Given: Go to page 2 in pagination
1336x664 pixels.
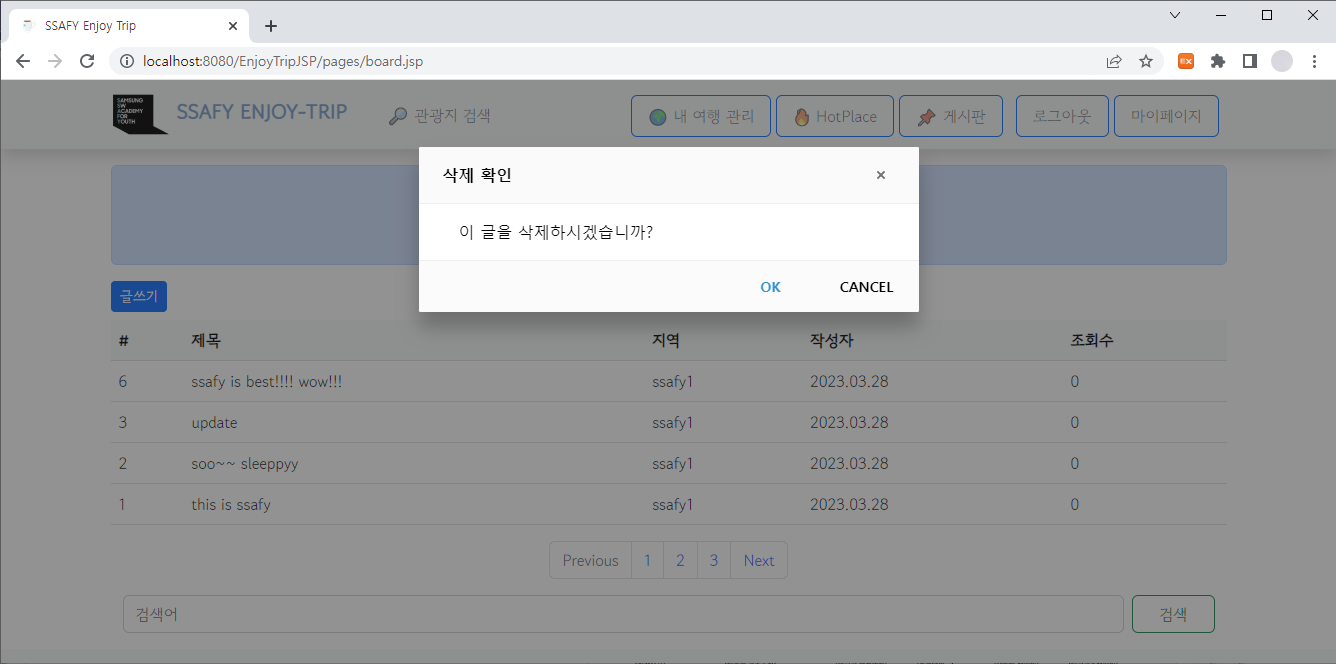Looking at the screenshot, I should point(680,560).
